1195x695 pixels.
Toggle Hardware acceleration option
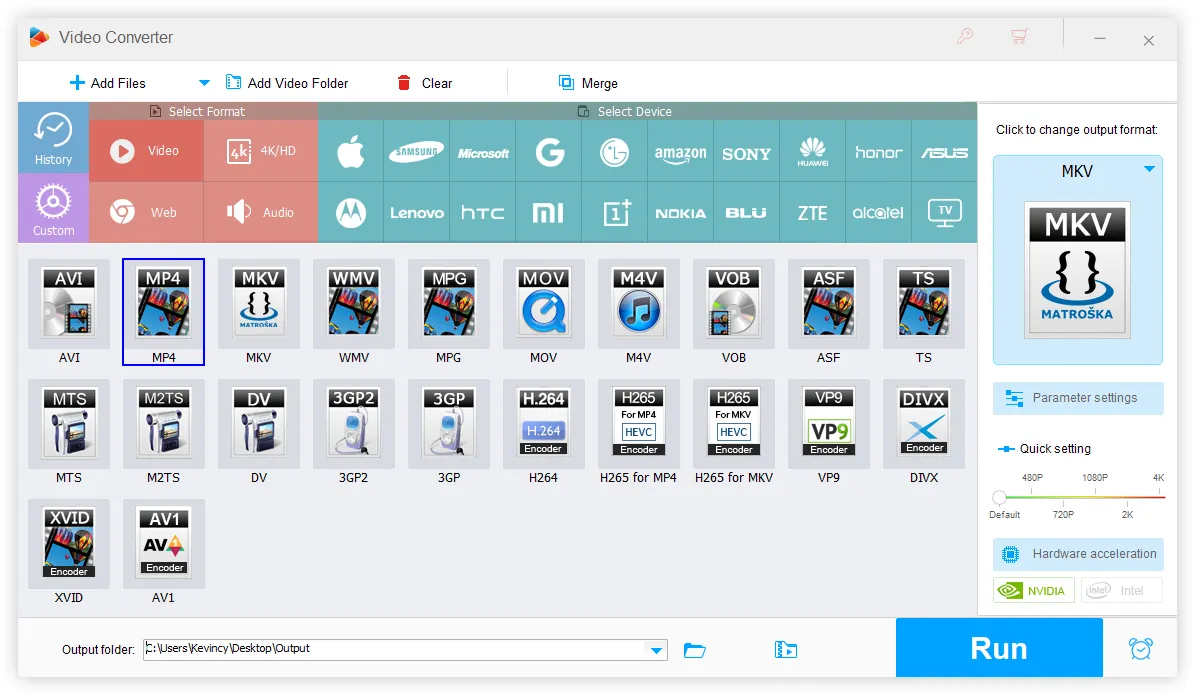1077,554
